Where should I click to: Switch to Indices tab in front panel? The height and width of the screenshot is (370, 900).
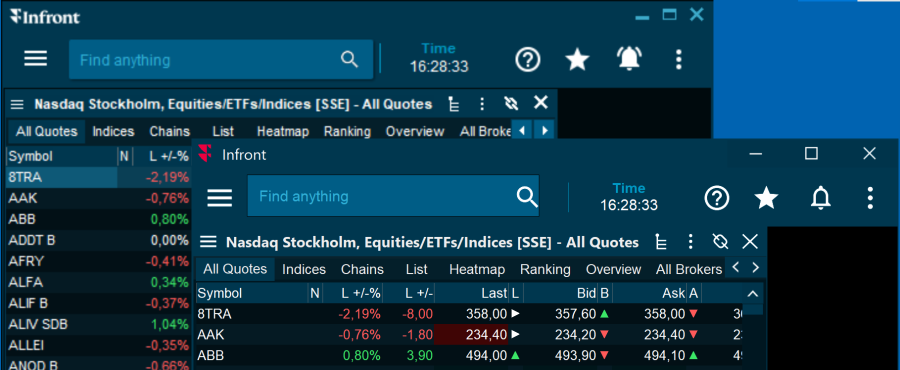pos(304,269)
